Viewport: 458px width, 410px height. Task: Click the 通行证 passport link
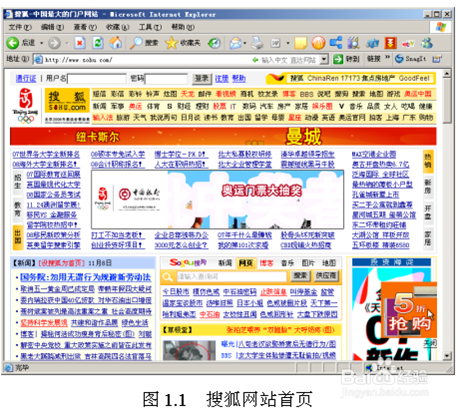coord(26,79)
